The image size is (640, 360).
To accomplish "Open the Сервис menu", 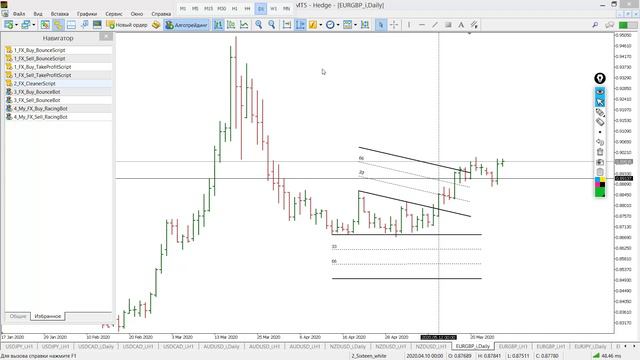I will [113, 14].
